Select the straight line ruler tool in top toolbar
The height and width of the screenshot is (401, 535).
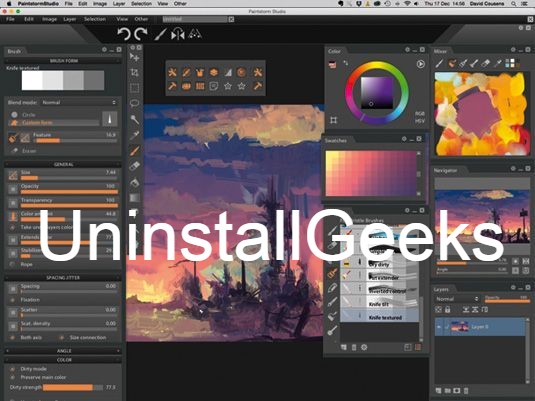[x=160, y=34]
